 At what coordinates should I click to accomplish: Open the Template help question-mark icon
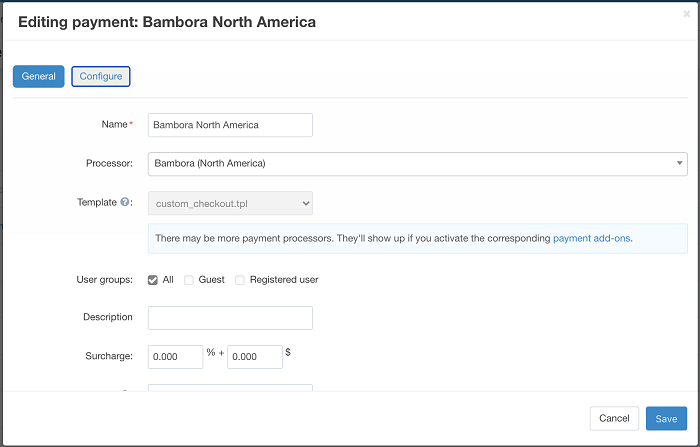point(125,202)
